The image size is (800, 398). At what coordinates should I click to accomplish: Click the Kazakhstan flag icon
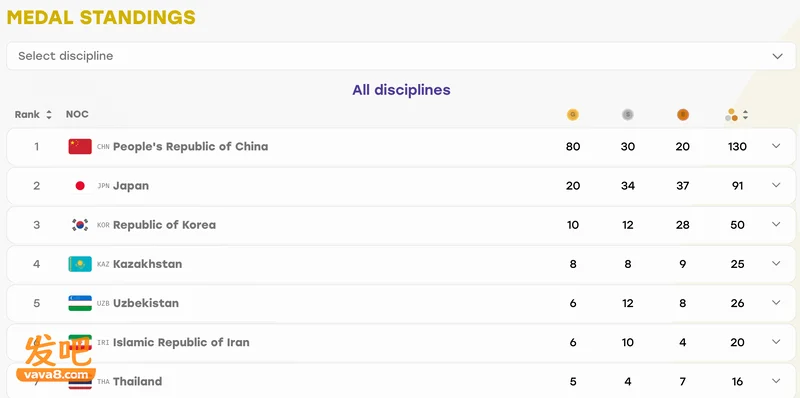coord(80,264)
